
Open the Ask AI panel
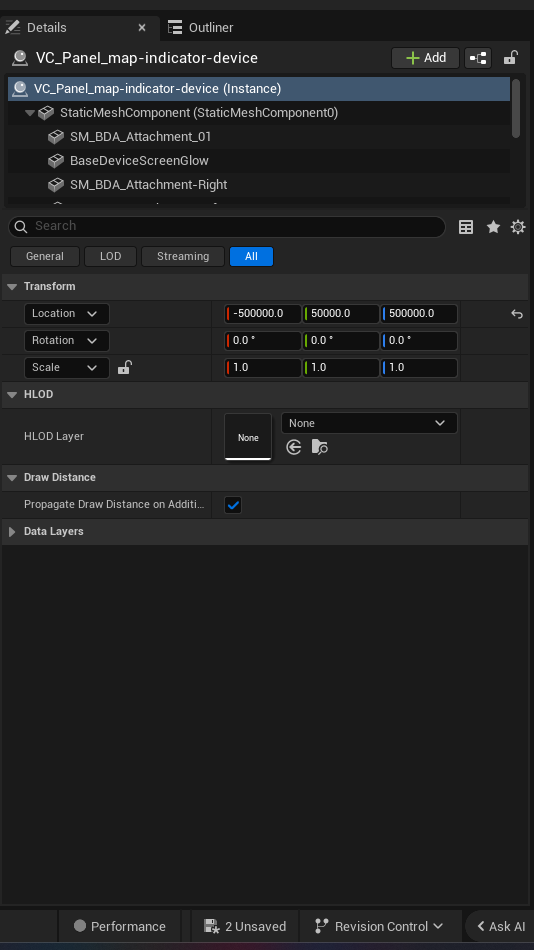[500, 926]
